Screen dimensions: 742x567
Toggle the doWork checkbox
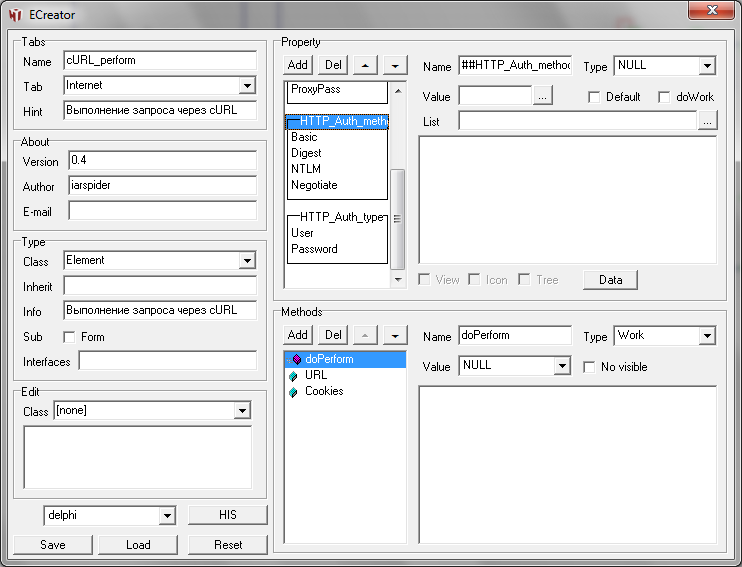coord(665,97)
